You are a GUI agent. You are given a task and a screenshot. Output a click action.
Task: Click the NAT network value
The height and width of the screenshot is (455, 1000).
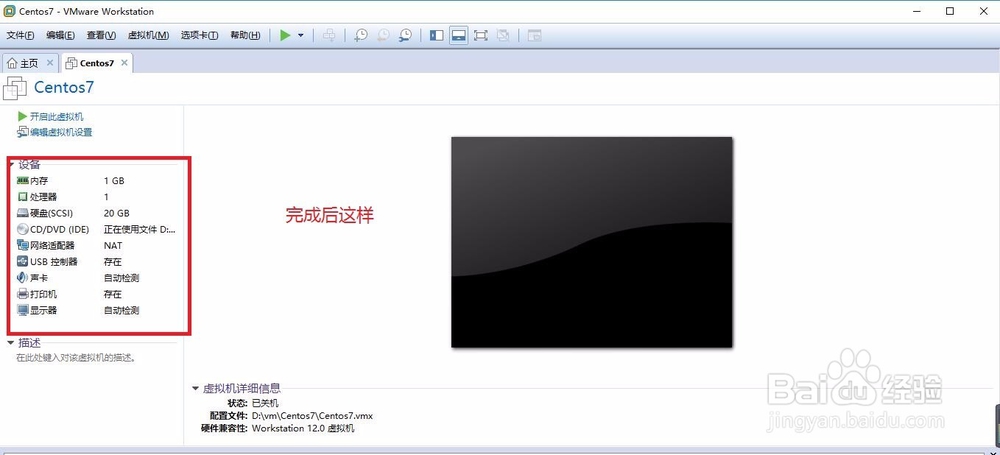point(113,246)
